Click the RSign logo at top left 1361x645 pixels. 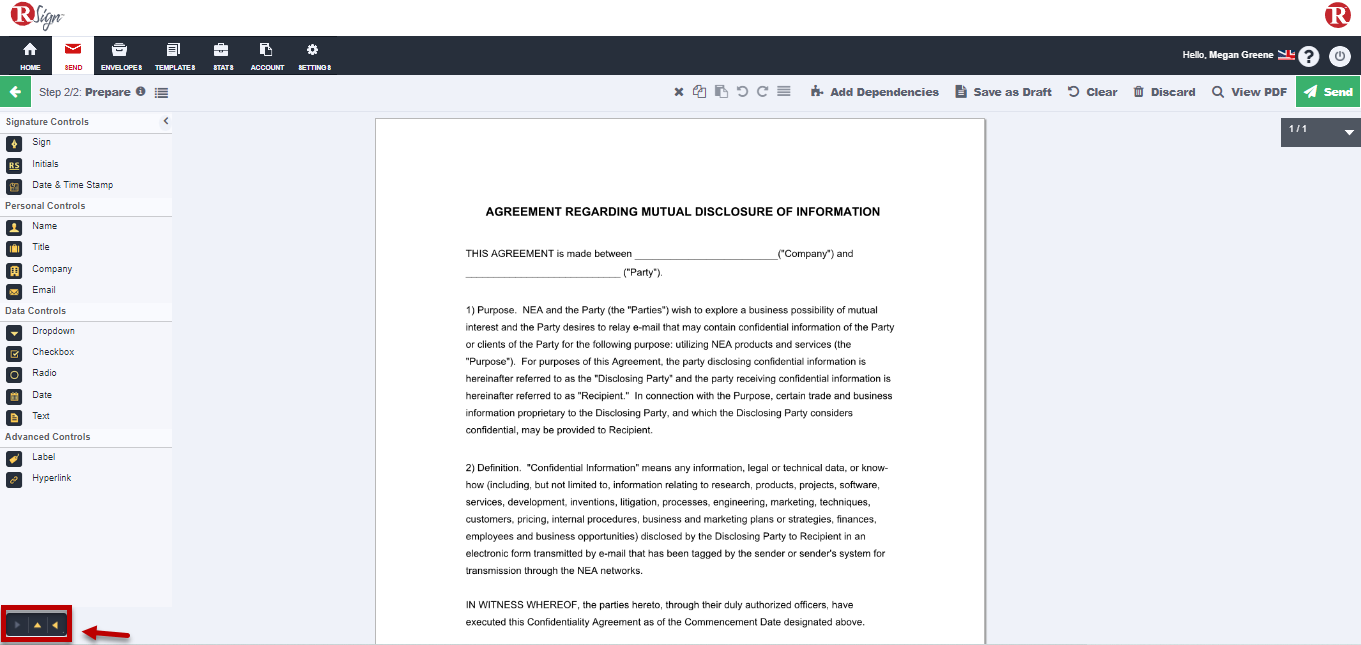point(39,15)
